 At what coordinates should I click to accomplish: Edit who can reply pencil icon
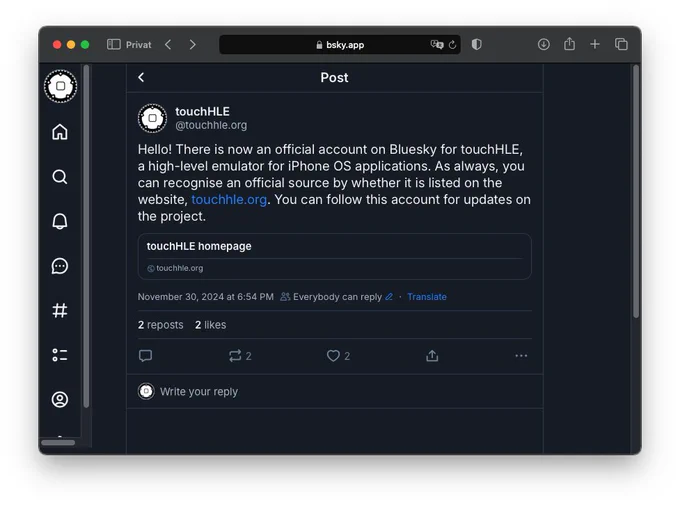pos(389,297)
